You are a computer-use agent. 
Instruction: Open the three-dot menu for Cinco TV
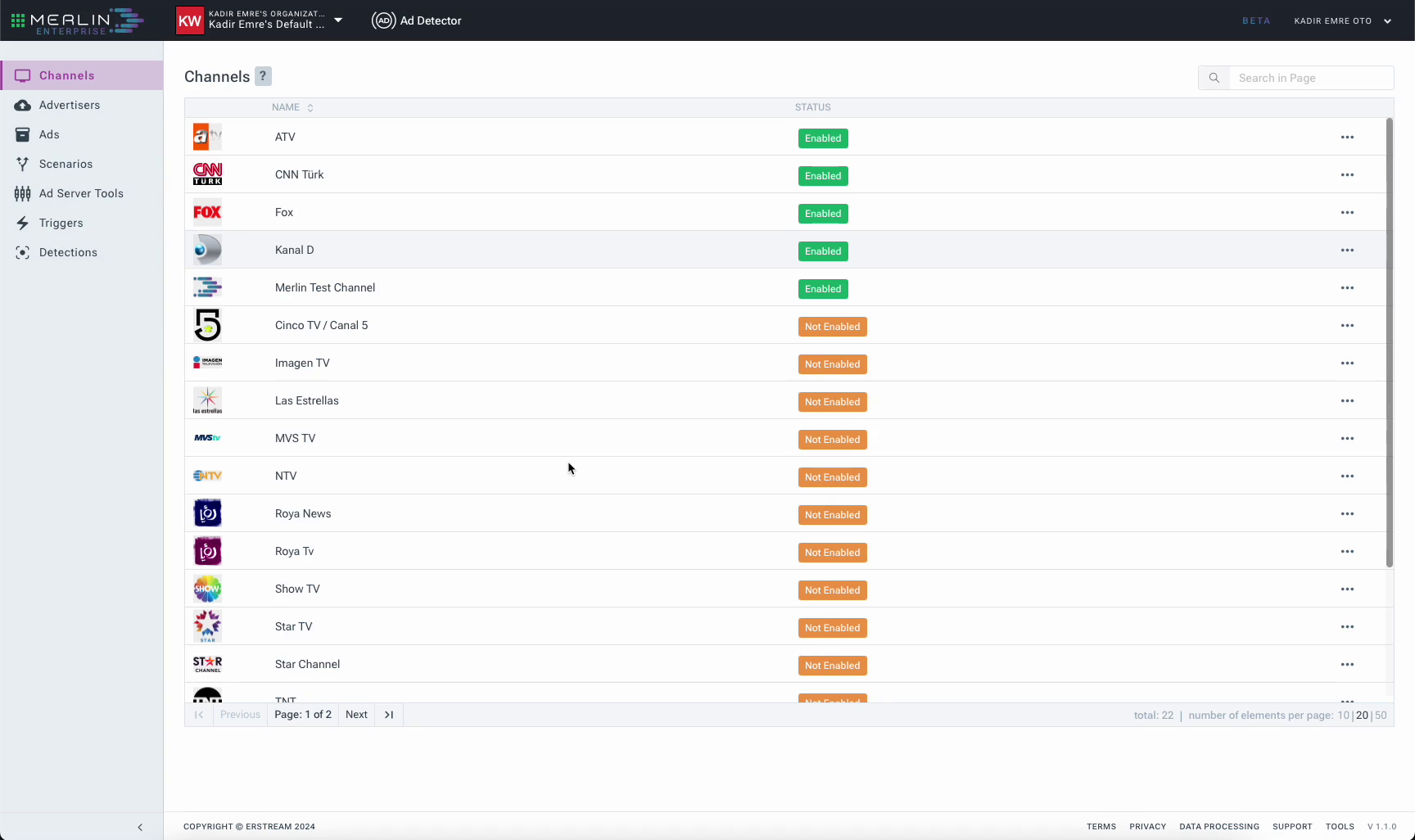click(1347, 325)
